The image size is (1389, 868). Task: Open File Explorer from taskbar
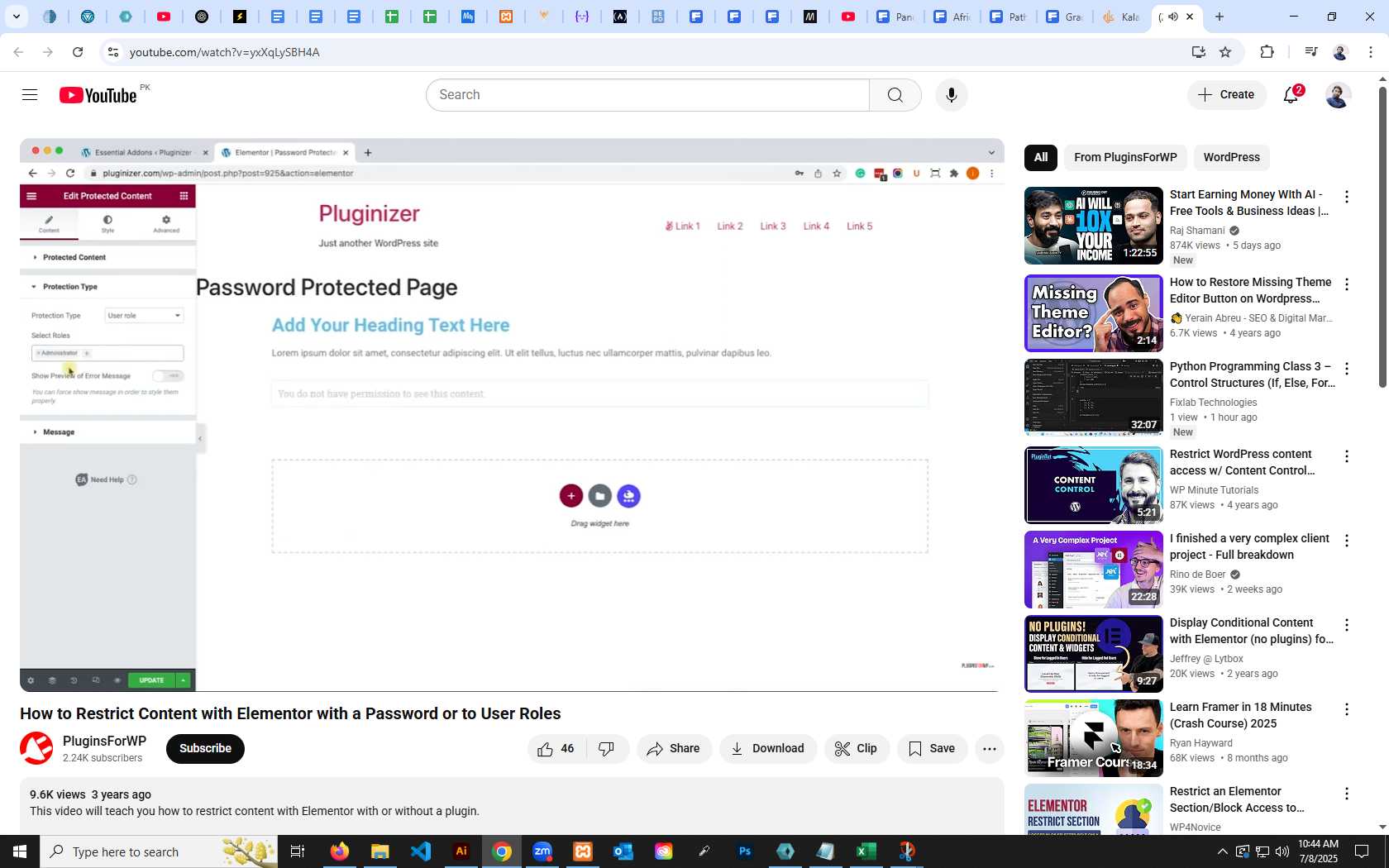tap(379, 851)
